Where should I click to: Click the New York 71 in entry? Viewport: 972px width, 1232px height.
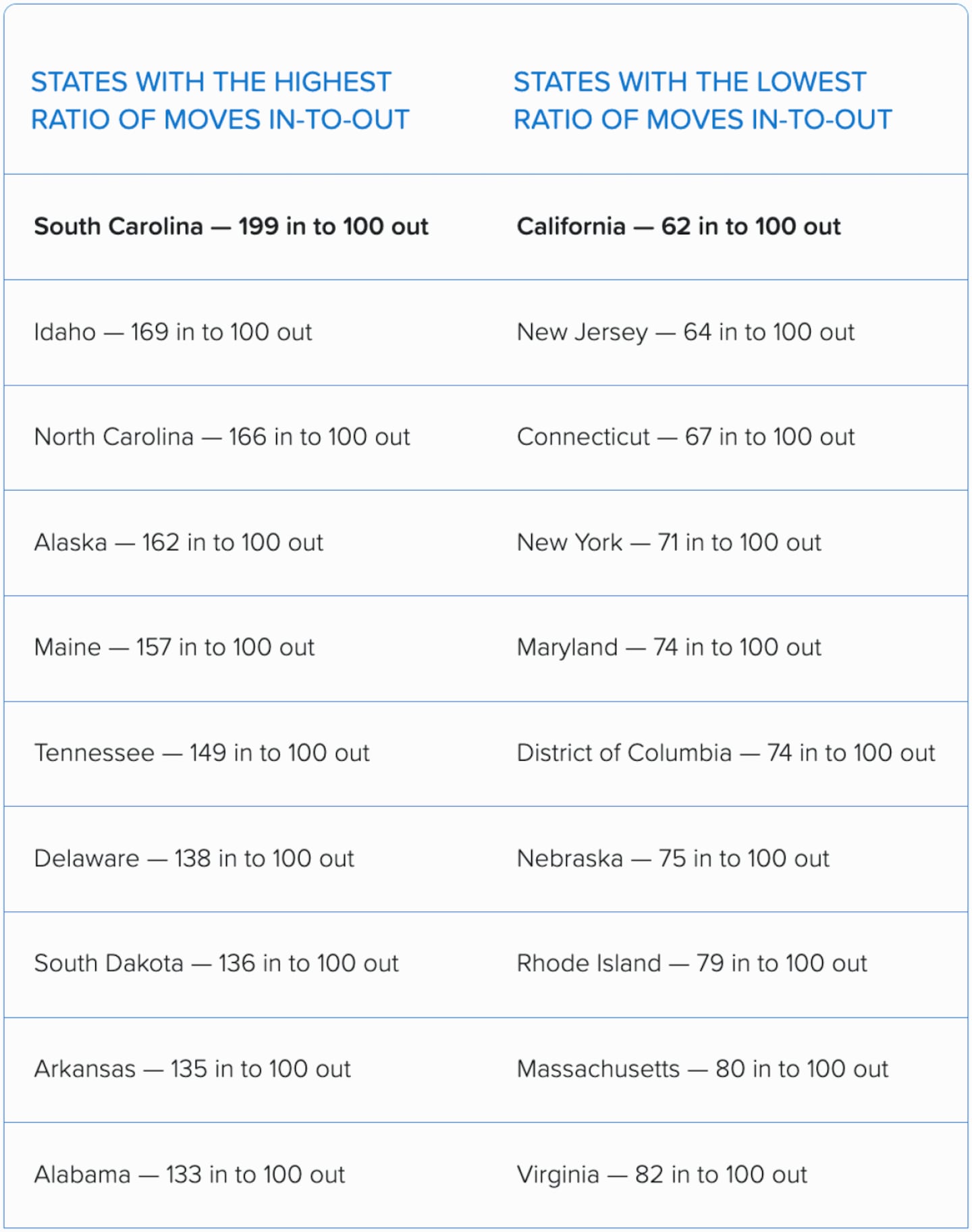[x=668, y=543]
